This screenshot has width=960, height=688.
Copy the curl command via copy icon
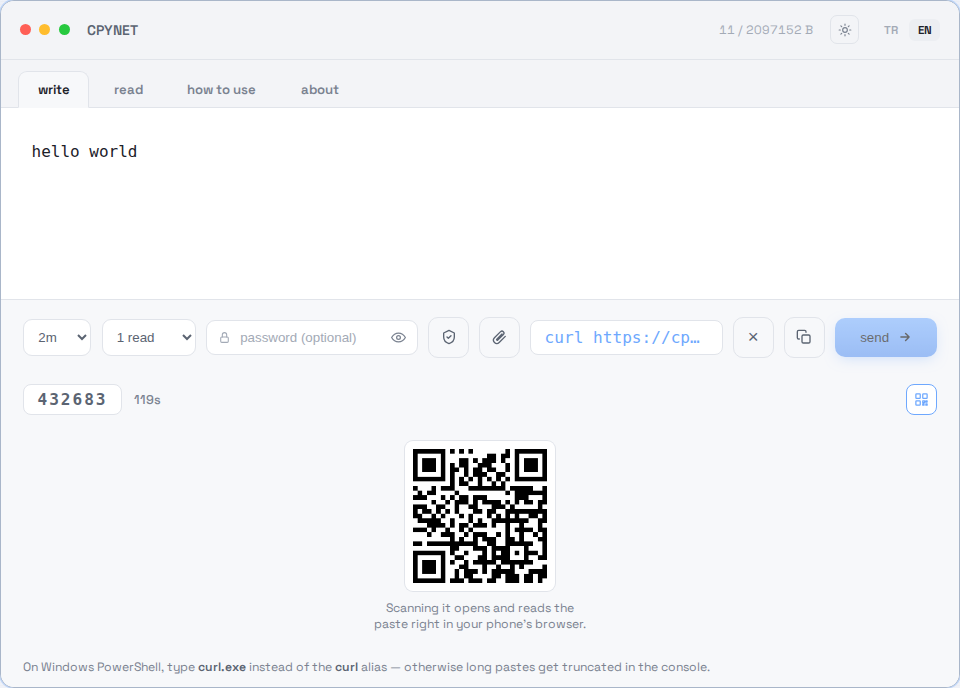point(804,337)
